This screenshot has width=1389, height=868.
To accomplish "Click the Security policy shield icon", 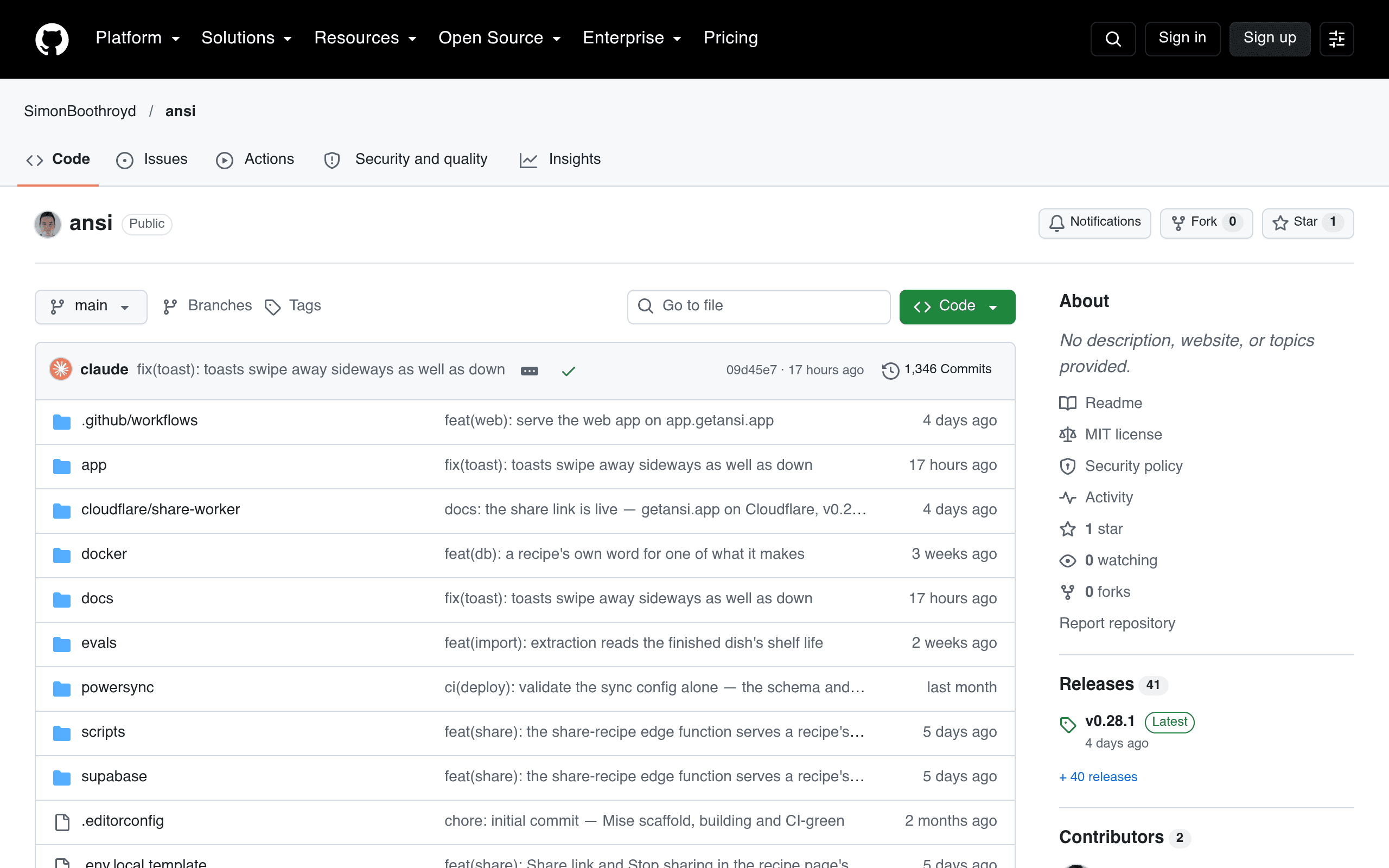I will [x=1068, y=466].
